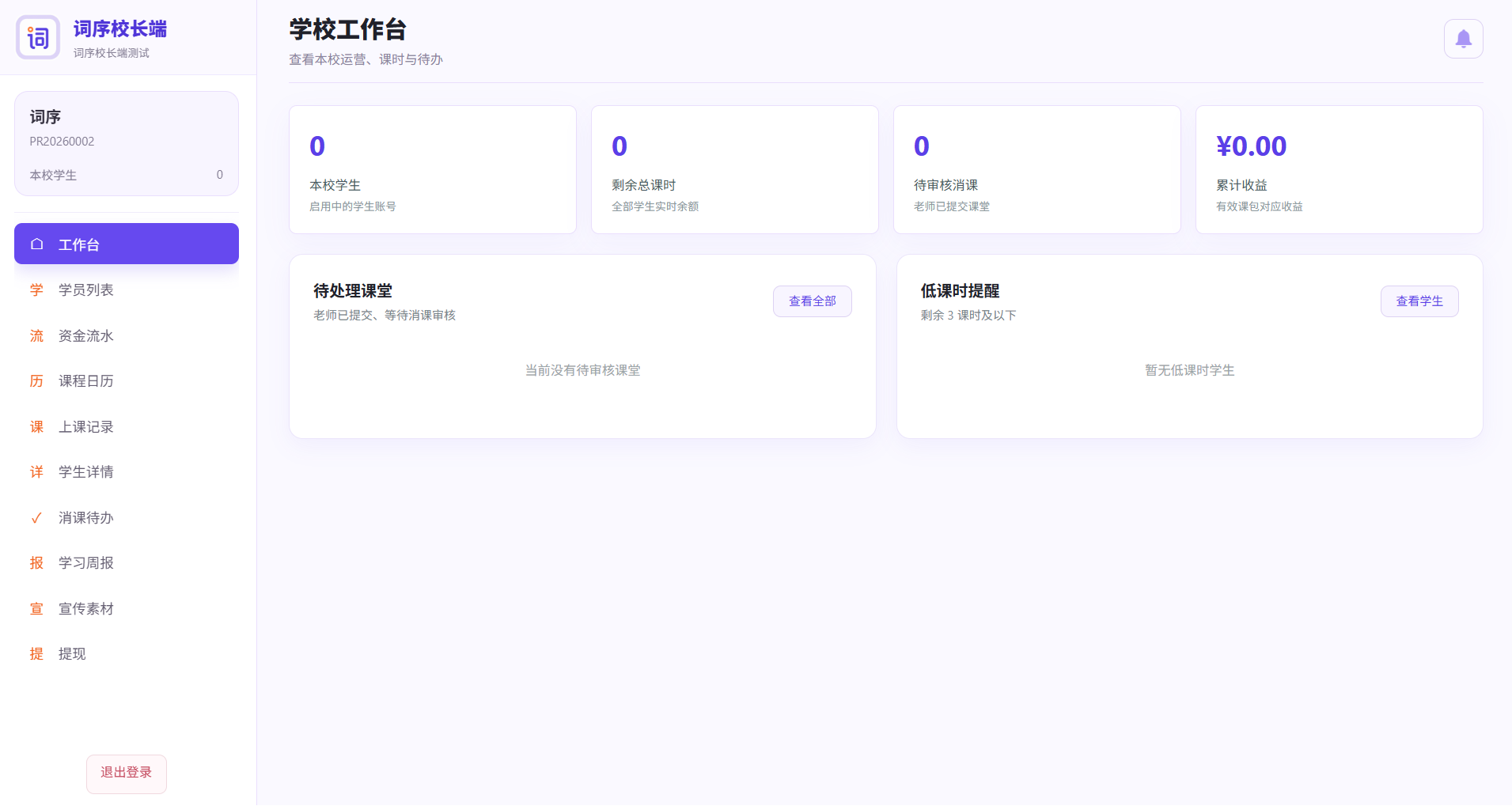Image resolution: width=1512 pixels, height=806 pixels.
Task: Click the 详 icon beside 学生详情
Action: [36, 472]
